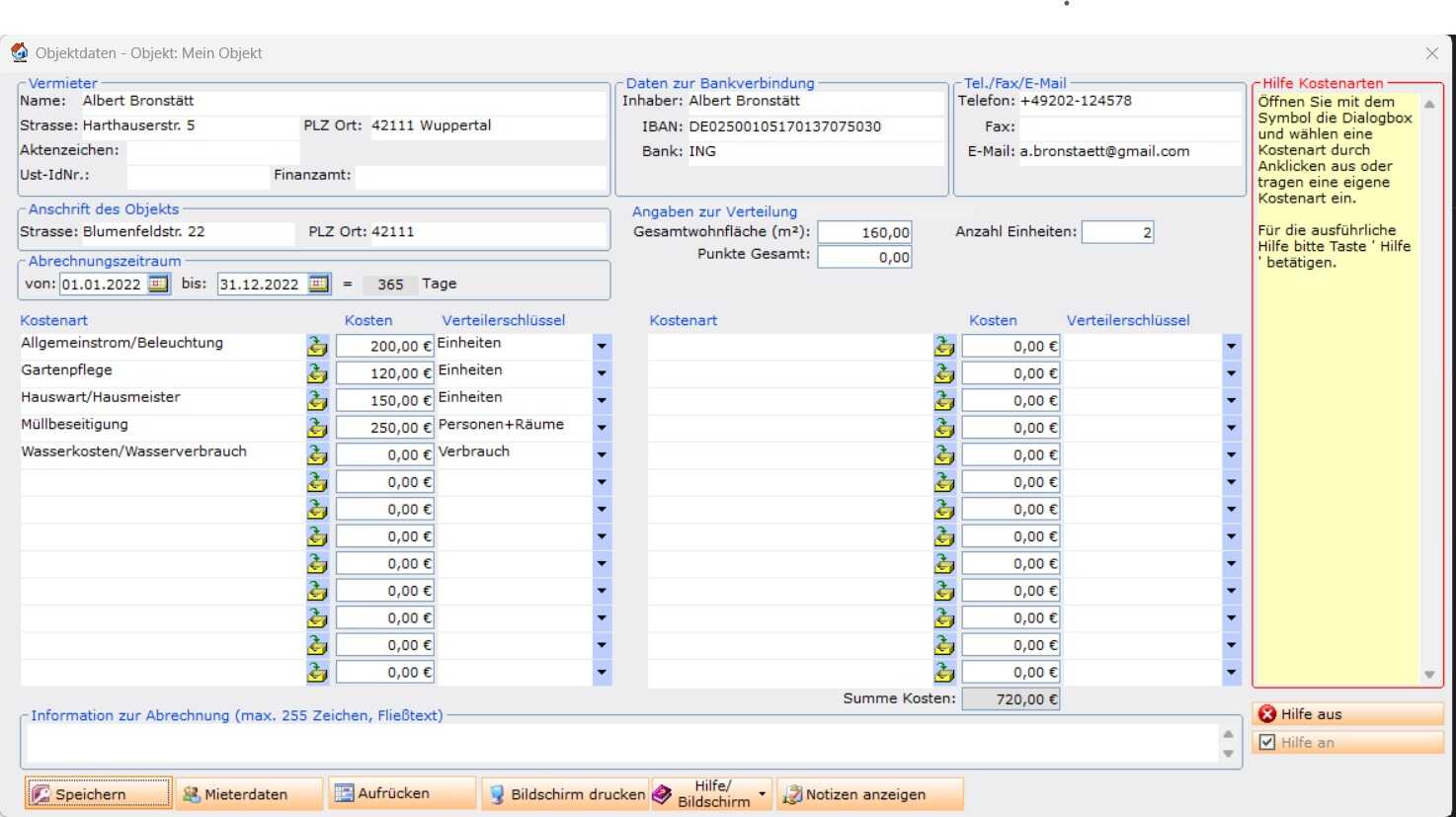Expand Verteilerschlüssel dropdown for Gartenpflege
The height and width of the screenshot is (817, 1456).
[x=602, y=373]
